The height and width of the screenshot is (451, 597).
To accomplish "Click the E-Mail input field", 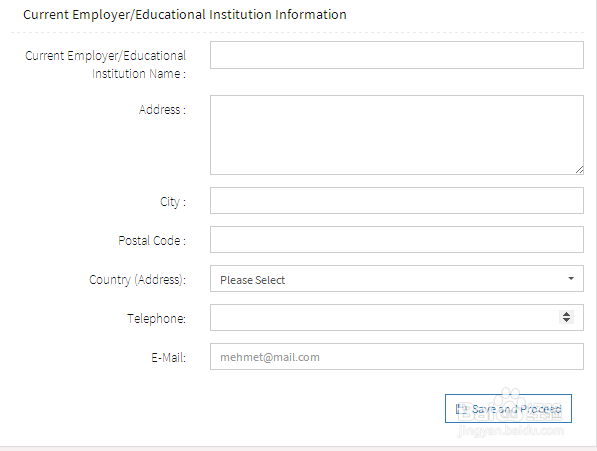I will click(397, 357).
